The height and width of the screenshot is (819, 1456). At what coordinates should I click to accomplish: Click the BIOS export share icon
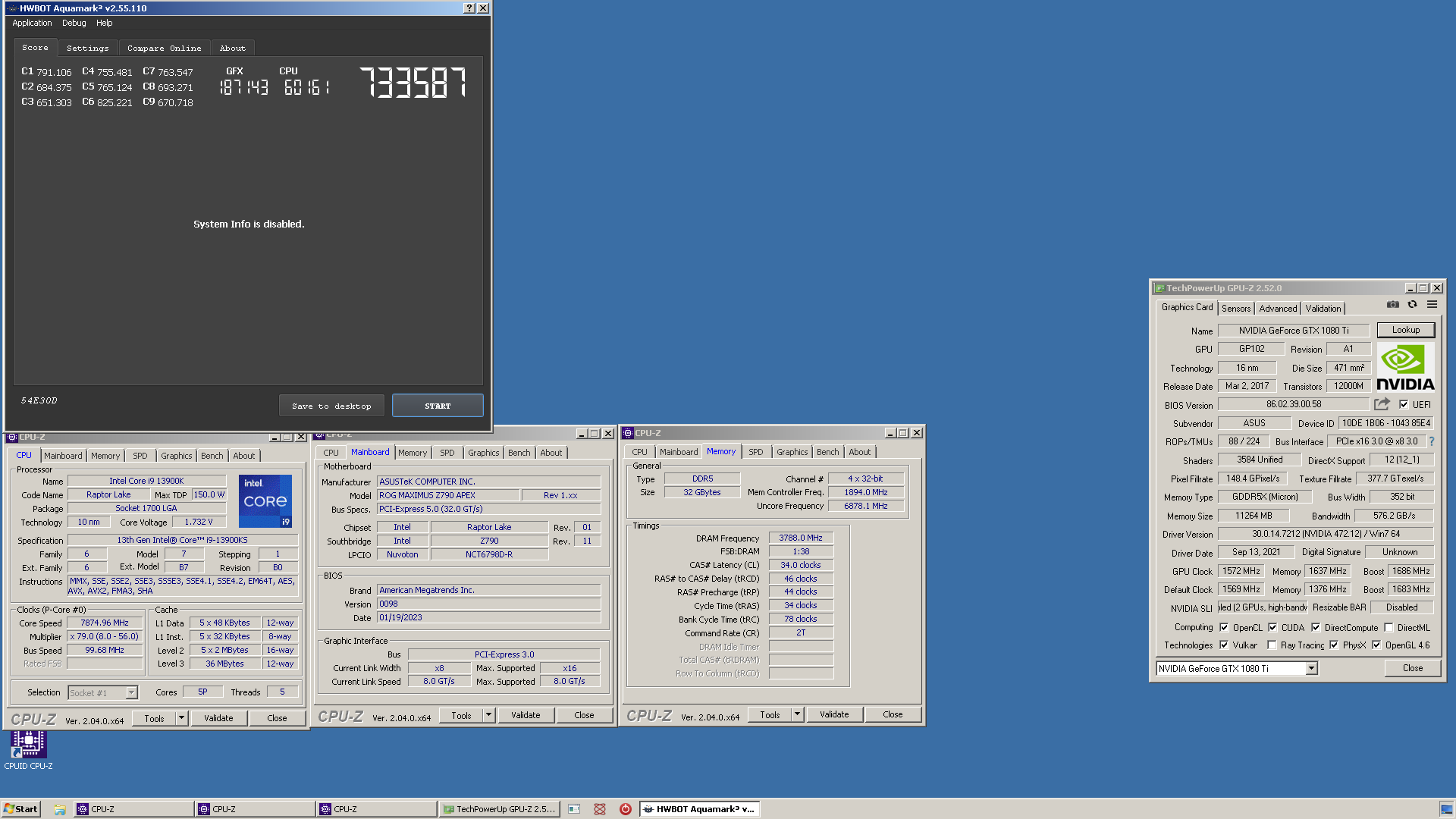click(1382, 404)
